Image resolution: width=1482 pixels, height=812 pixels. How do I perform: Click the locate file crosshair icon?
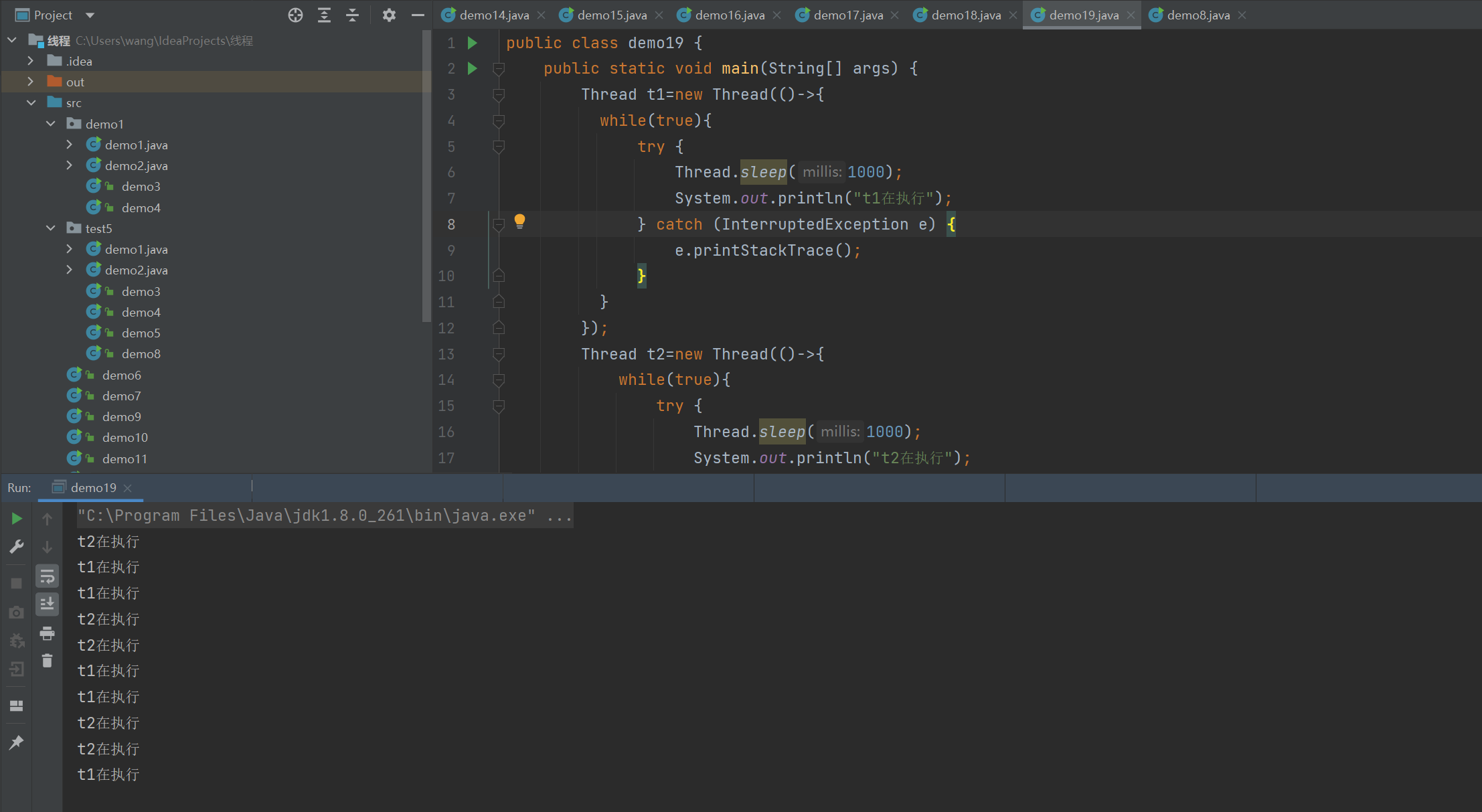[295, 15]
